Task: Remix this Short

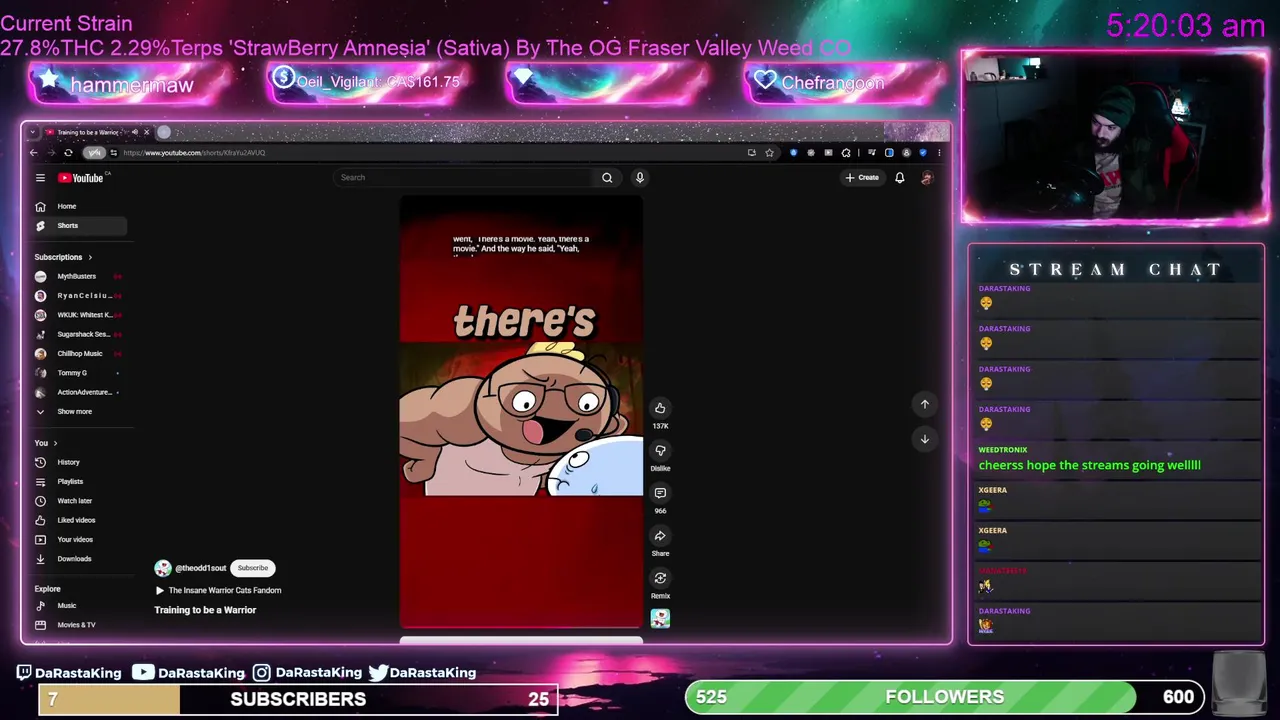Action: (x=660, y=578)
